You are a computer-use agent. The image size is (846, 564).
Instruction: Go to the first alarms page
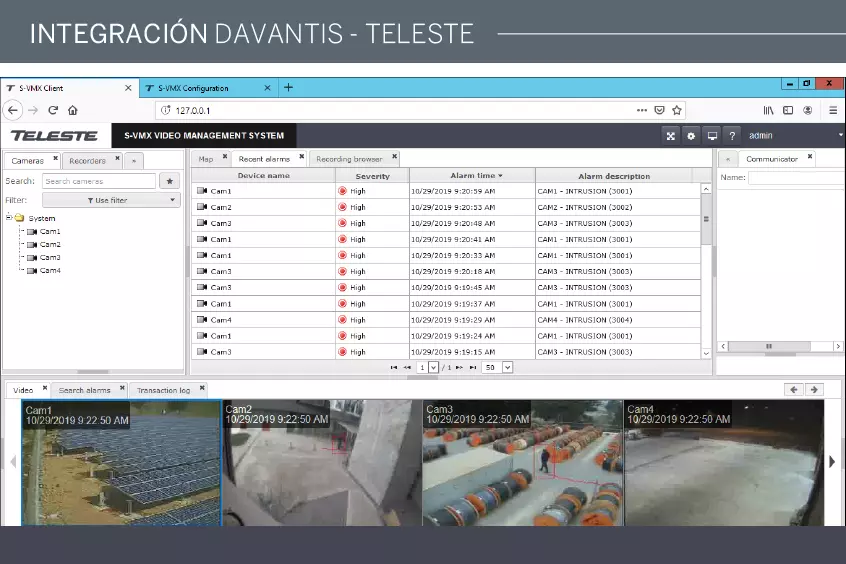pos(394,368)
